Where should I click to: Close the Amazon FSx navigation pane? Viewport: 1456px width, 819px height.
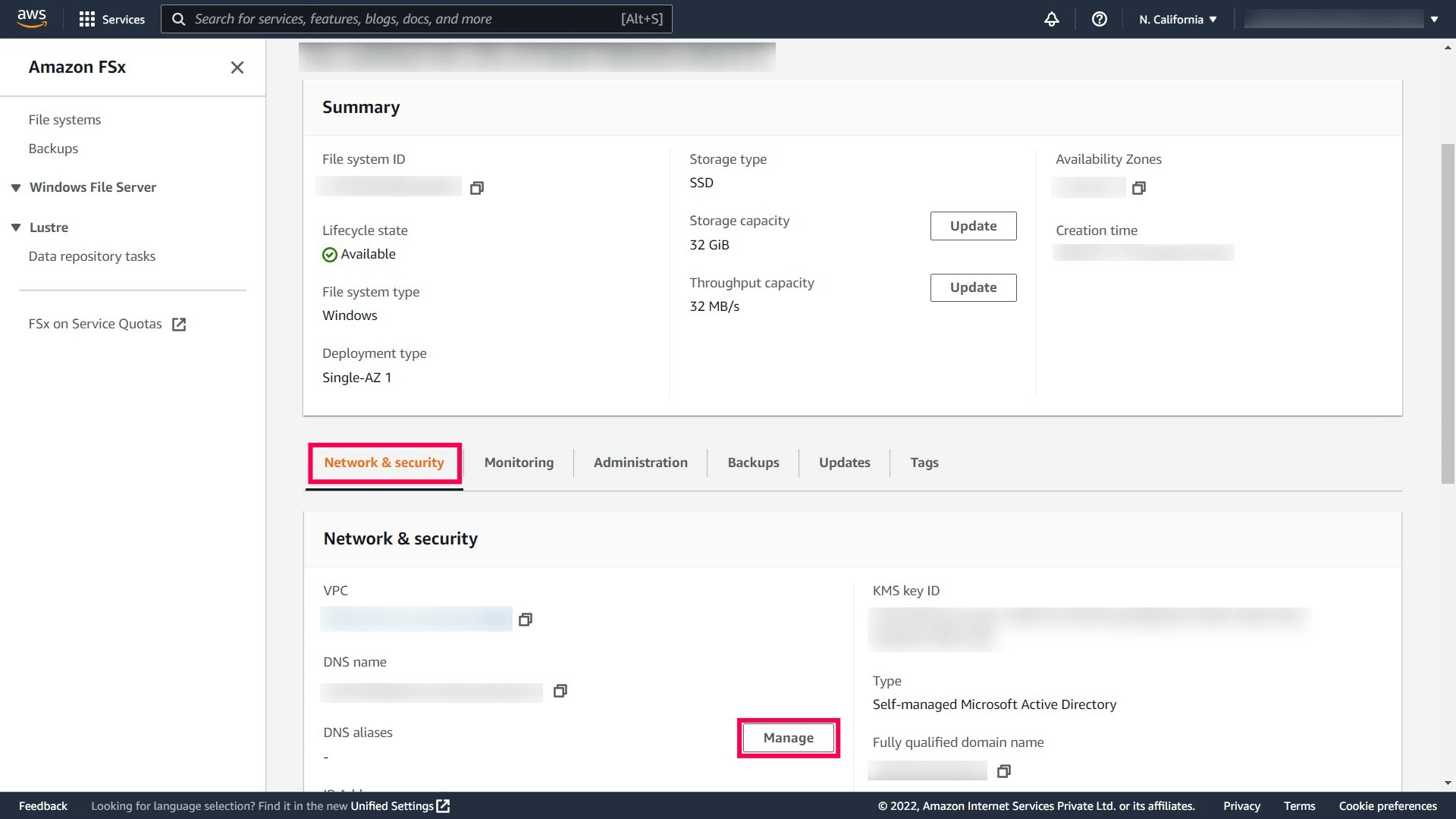pos(237,67)
